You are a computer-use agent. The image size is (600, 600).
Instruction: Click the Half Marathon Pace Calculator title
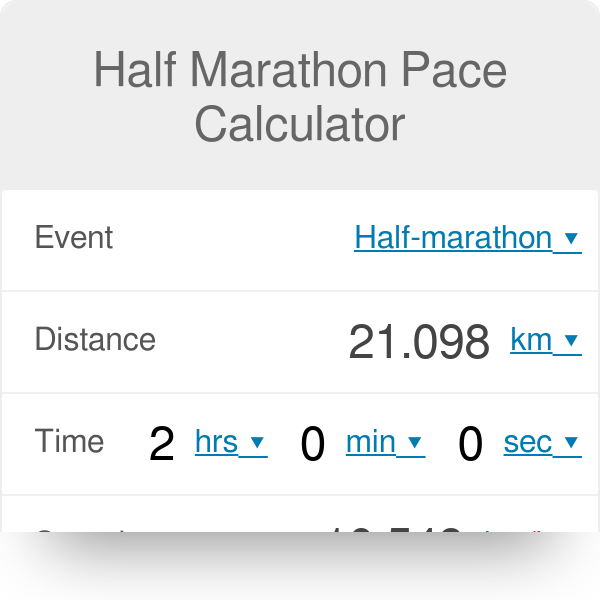(300, 98)
